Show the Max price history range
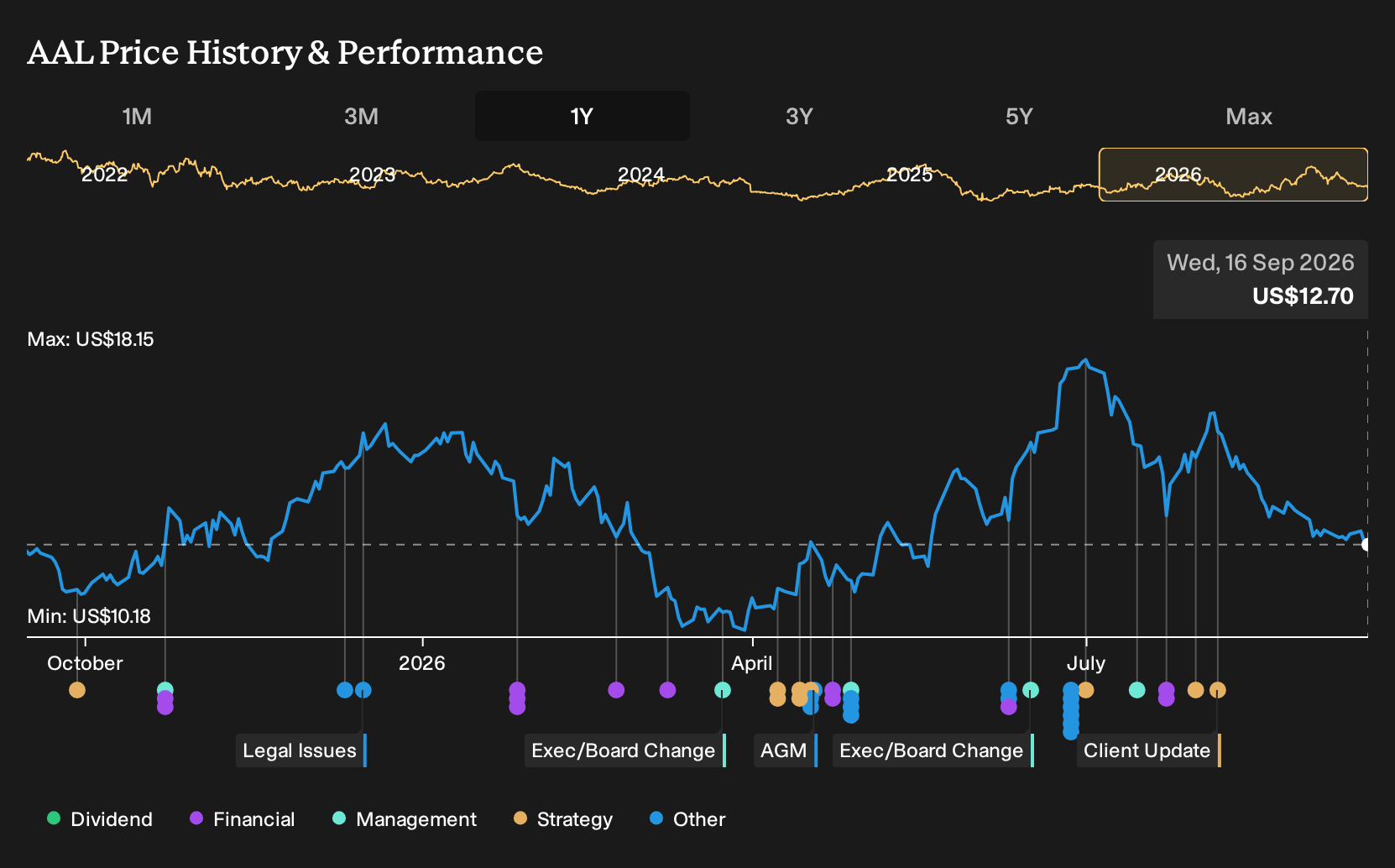The height and width of the screenshot is (868, 1395). [x=1249, y=116]
